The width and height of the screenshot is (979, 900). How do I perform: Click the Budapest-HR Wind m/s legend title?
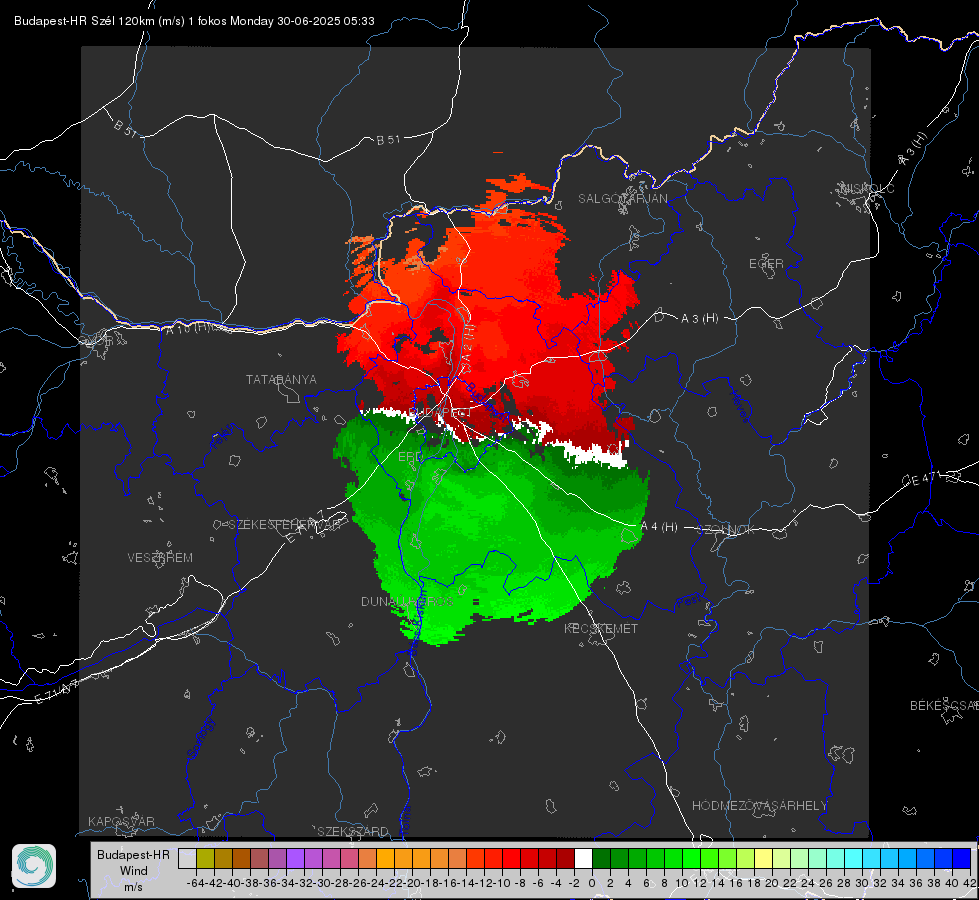coord(133,871)
